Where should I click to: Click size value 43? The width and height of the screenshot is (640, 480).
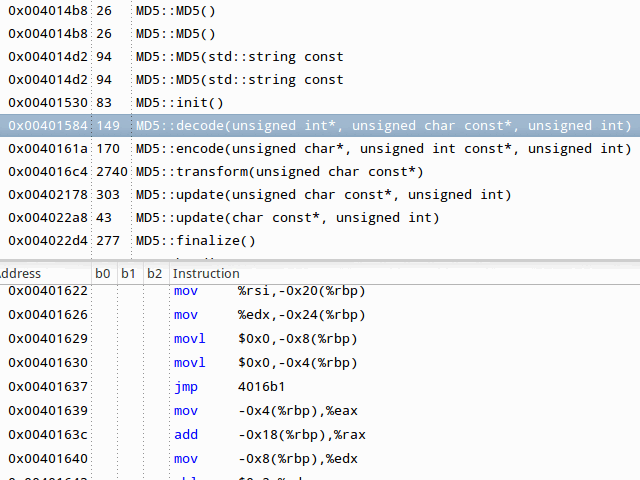coord(104,218)
